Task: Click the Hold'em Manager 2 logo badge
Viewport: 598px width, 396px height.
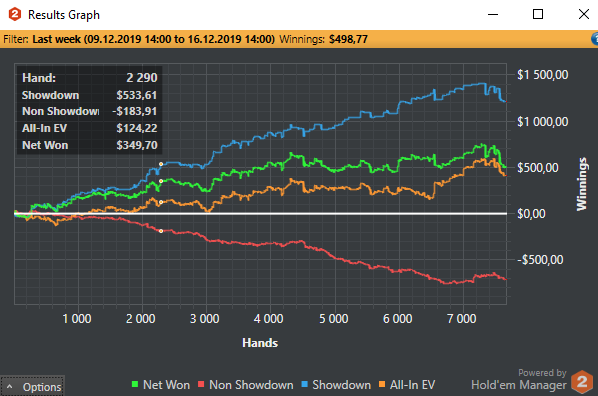Action: [x=582, y=382]
